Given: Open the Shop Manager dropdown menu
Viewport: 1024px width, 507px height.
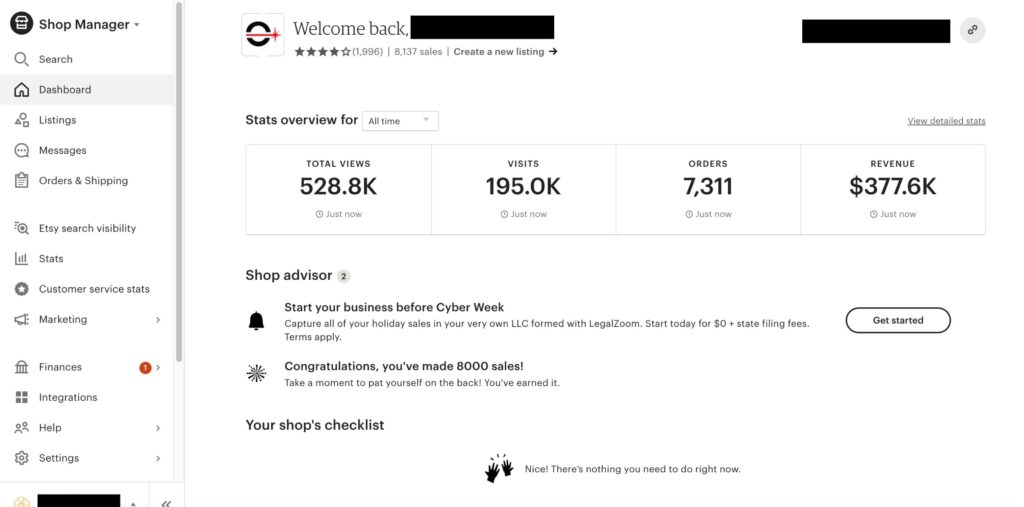Looking at the screenshot, I should click(x=75, y=24).
